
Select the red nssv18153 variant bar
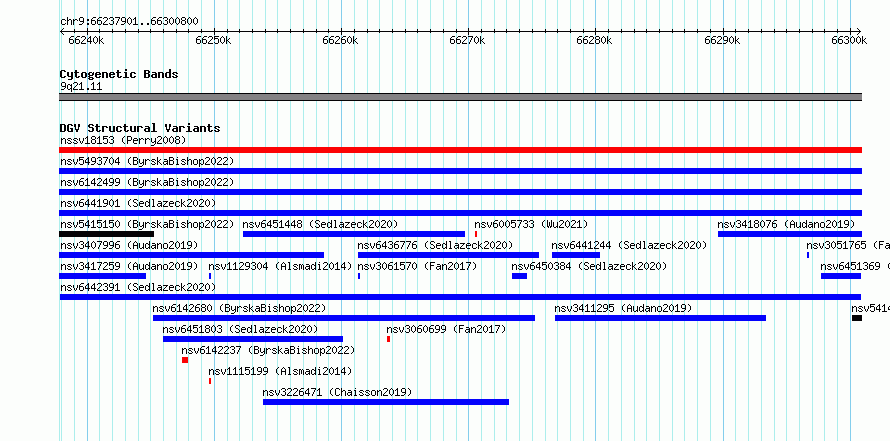[460, 150]
